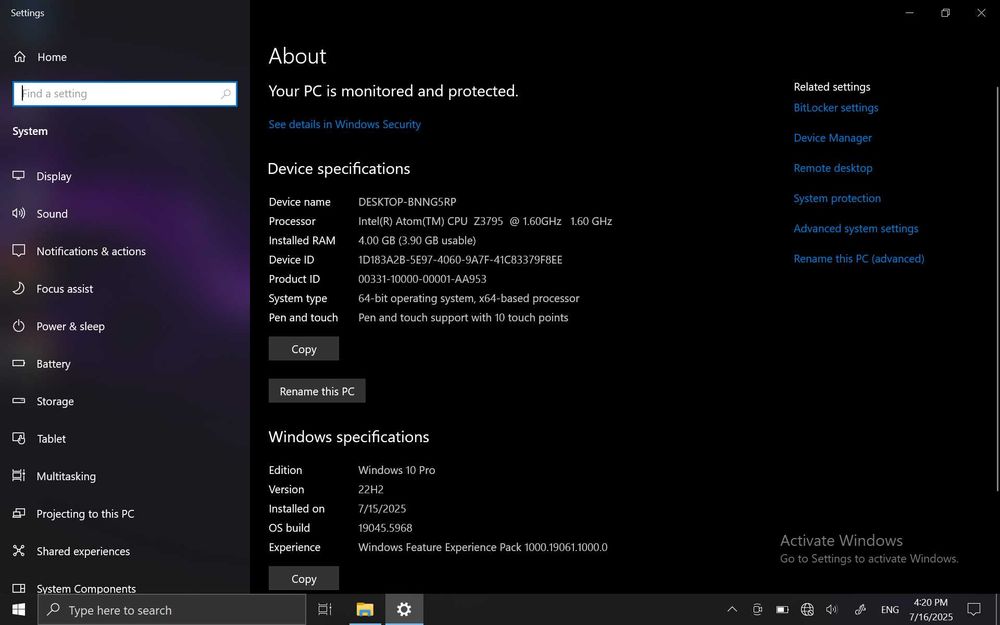Click the processor text Intel(R) Atom(TM) CPU Z3795
The height and width of the screenshot is (625, 1000).
point(430,221)
